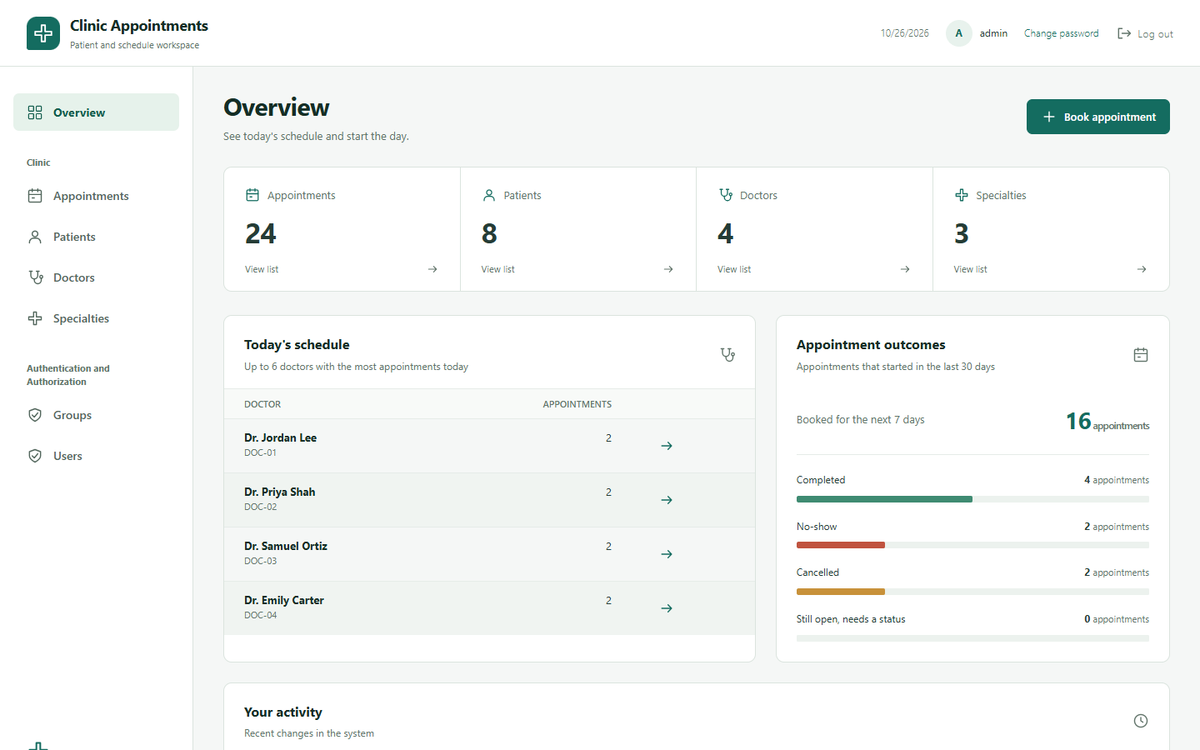Open Specialties from the sidebar
Screen dimensions: 1200x750
96,319
